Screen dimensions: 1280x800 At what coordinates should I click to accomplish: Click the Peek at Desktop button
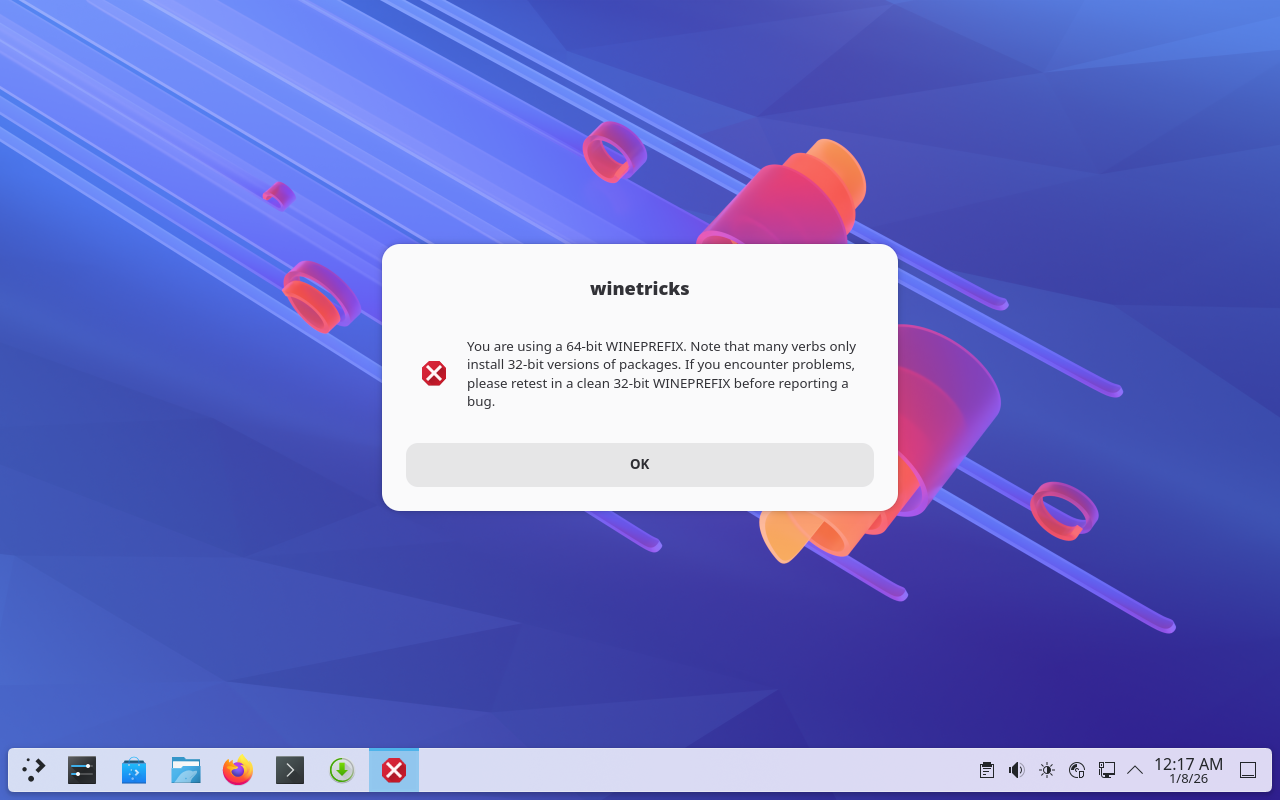pos(1248,770)
